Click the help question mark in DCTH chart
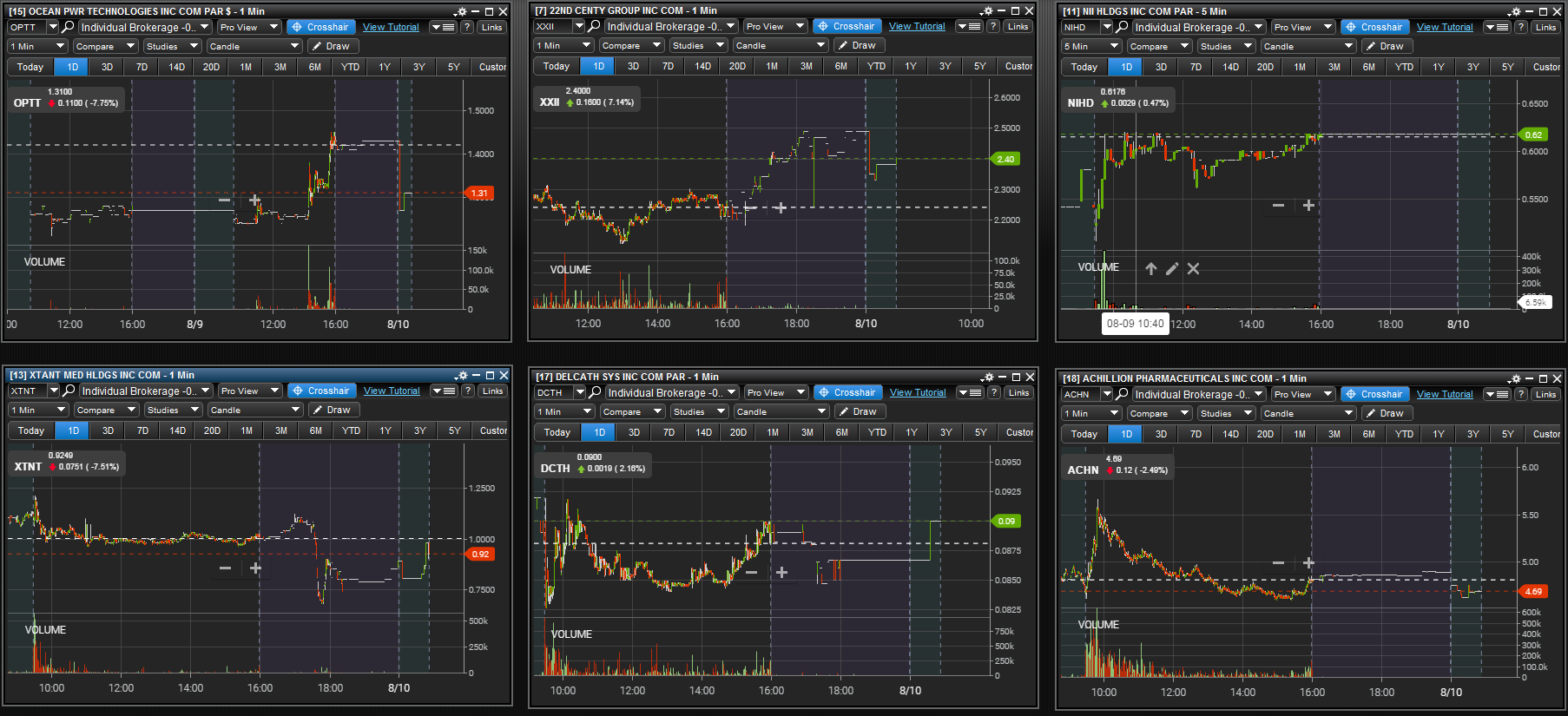This screenshot has height=716, width=1568. pyautogui.click(x=994, y=392)
